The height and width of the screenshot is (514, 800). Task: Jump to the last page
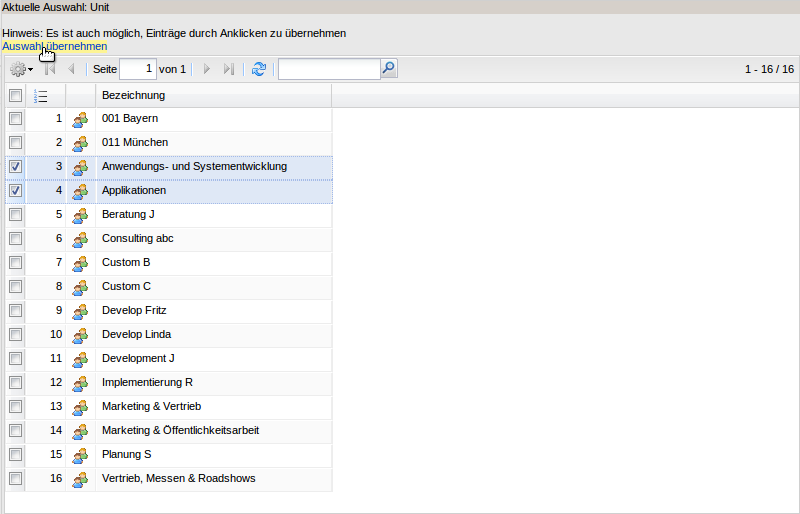pyautogui.click(x=228, y=69)
